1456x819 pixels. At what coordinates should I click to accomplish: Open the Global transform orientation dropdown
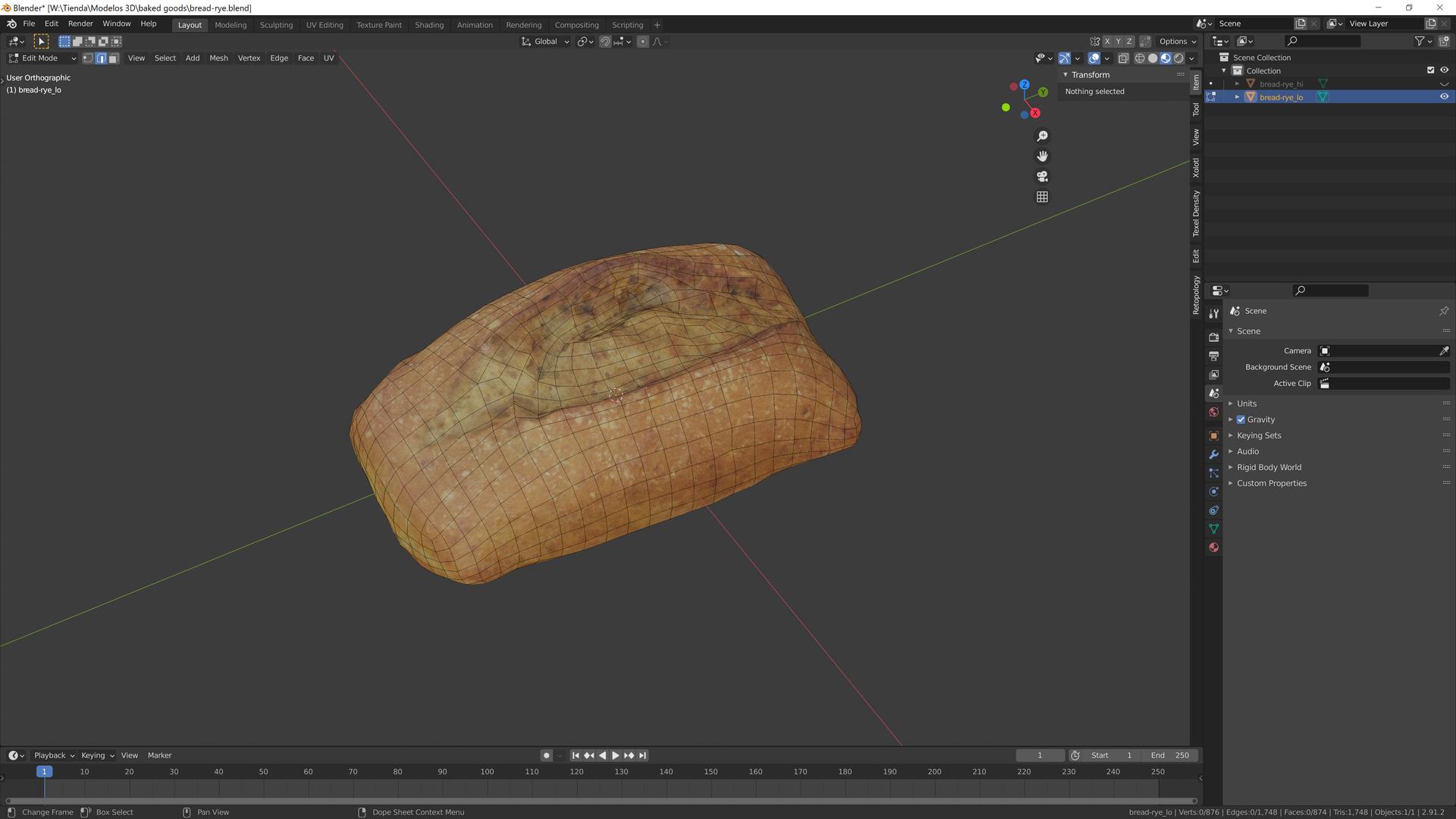click(545, 42)
